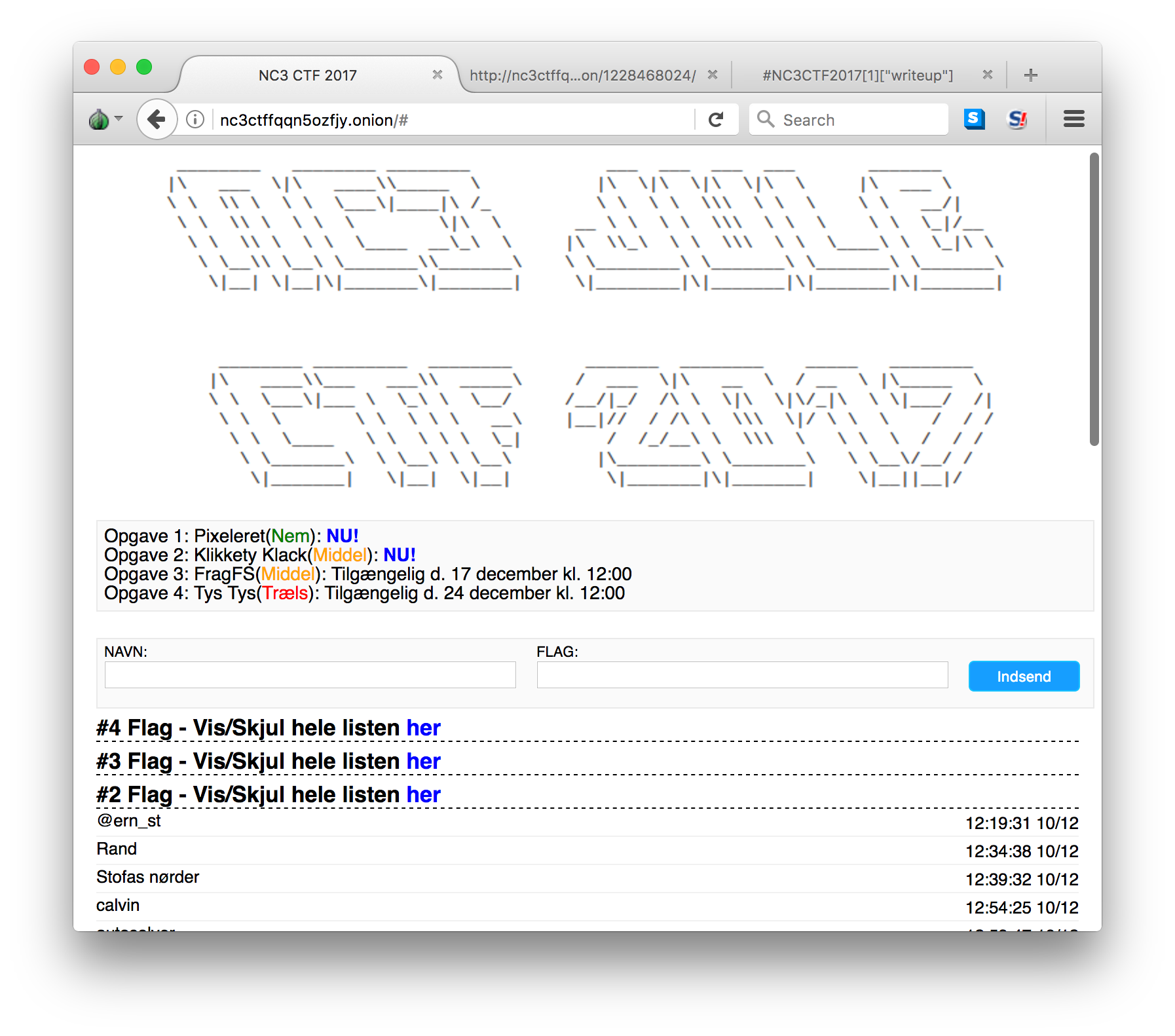Switch to the #NC3CTF2017 writeup tab
Image resolution: width=1175 pixels, height=1036 pixels.
[x=858, y=75]
